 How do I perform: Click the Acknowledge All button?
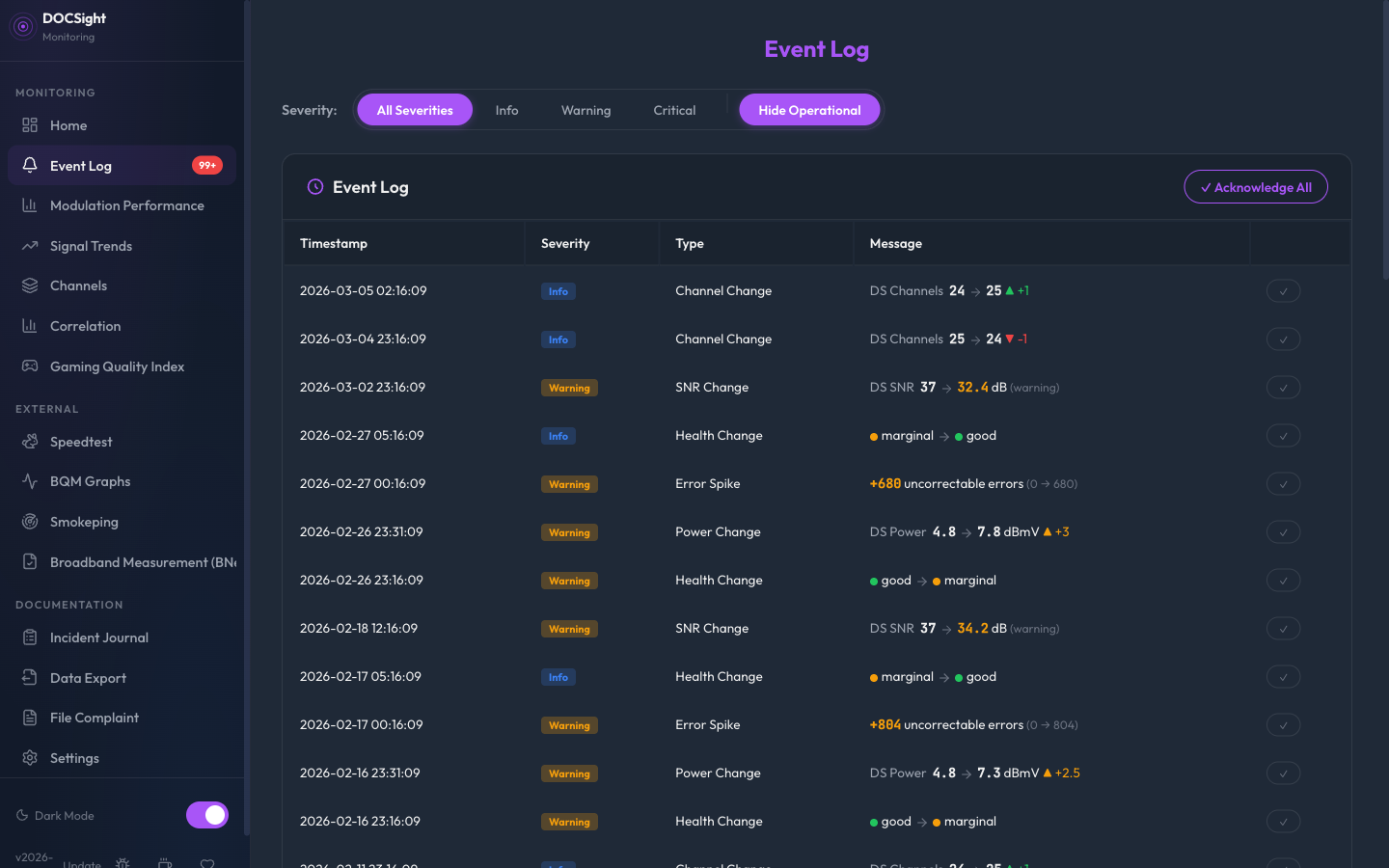(x=1256, y=186)
